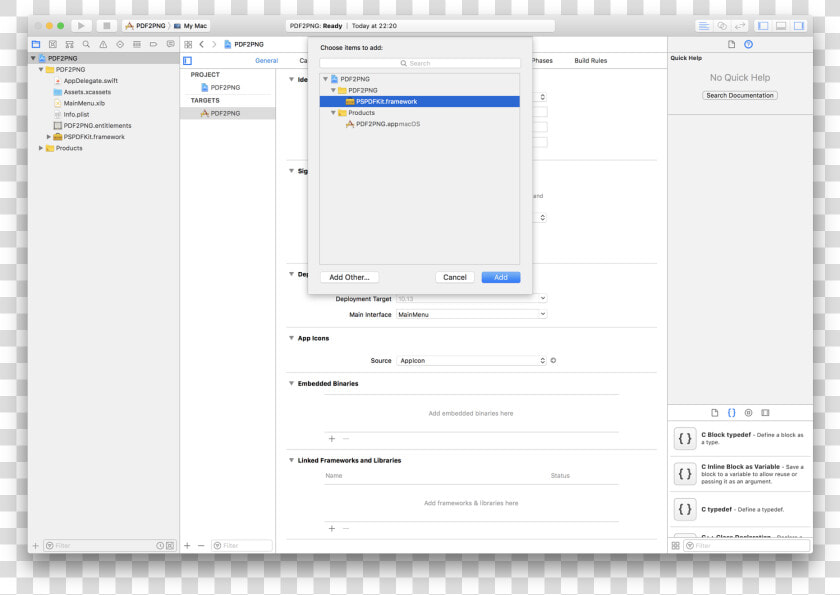Open the Source Control navigator

(52, 44)
